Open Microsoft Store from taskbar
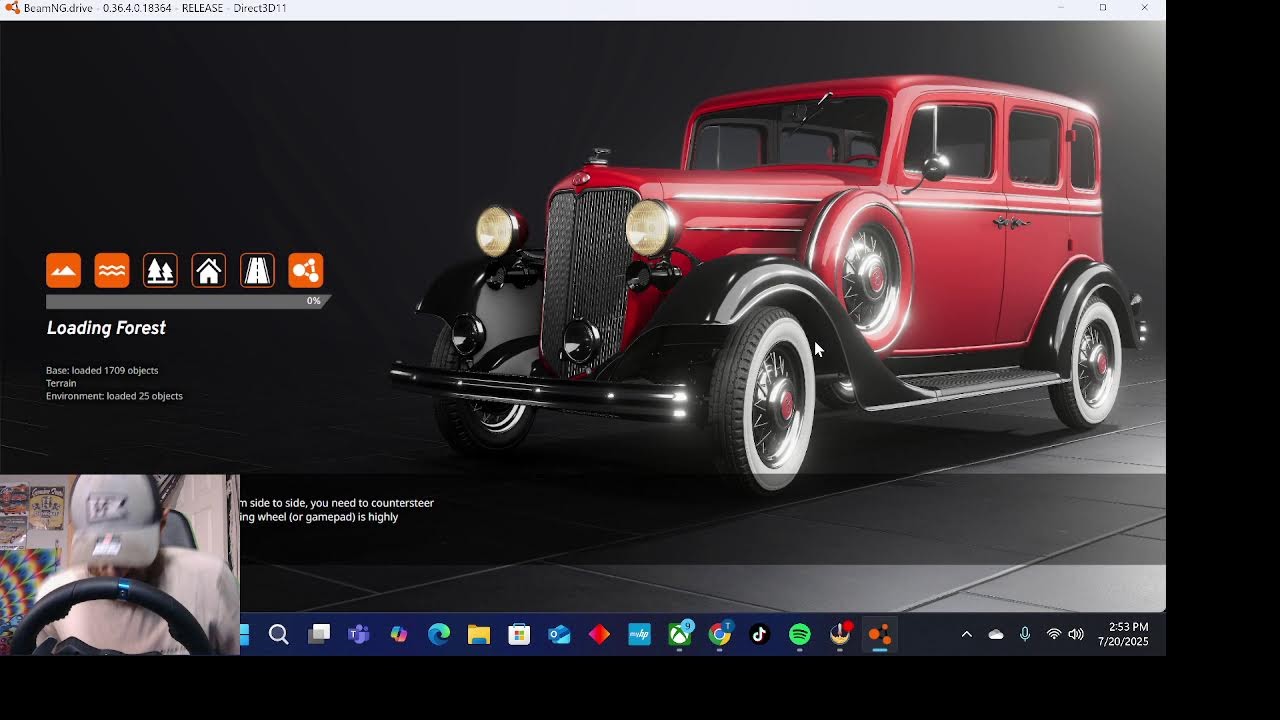 [519, 634]
